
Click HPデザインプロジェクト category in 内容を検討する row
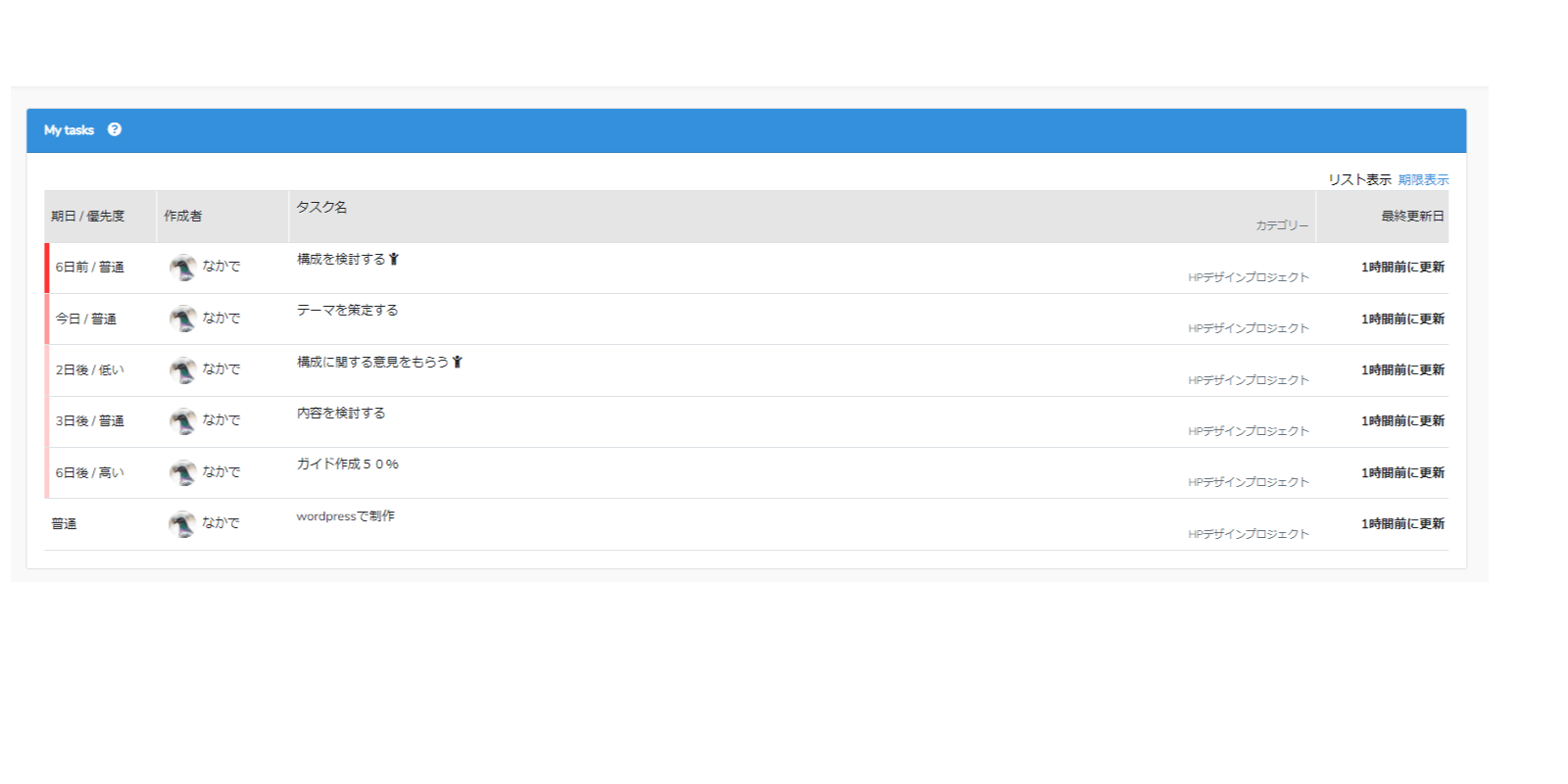[x=1249, y=431]
